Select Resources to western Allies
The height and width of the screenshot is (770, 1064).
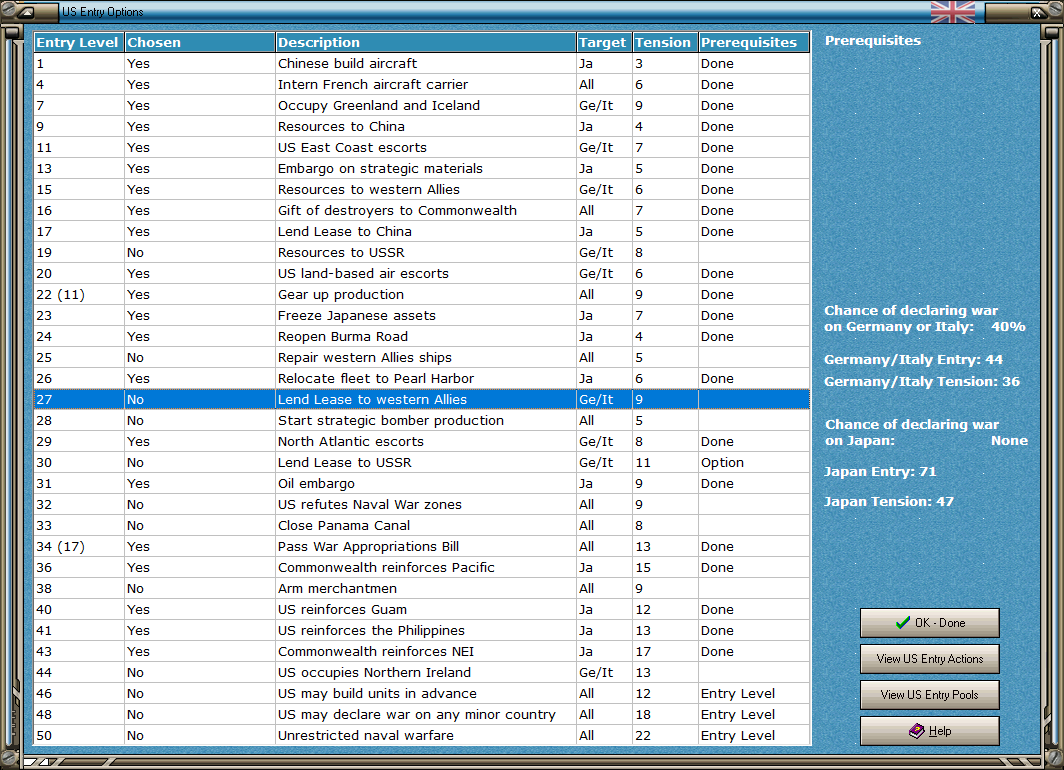click(421, 190)
